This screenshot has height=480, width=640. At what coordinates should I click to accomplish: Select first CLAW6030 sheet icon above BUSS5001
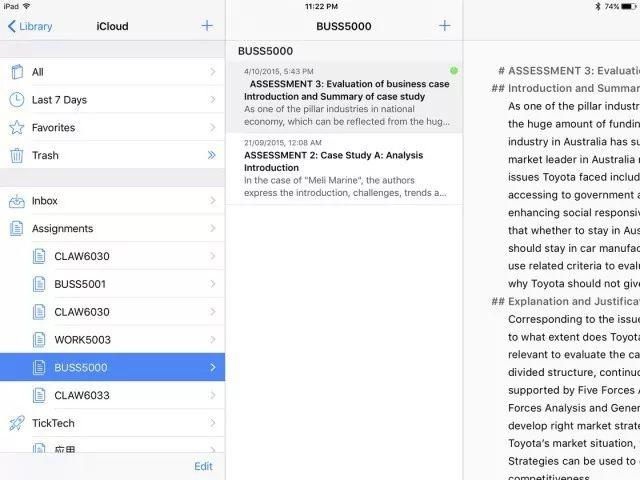click(39, 256)
